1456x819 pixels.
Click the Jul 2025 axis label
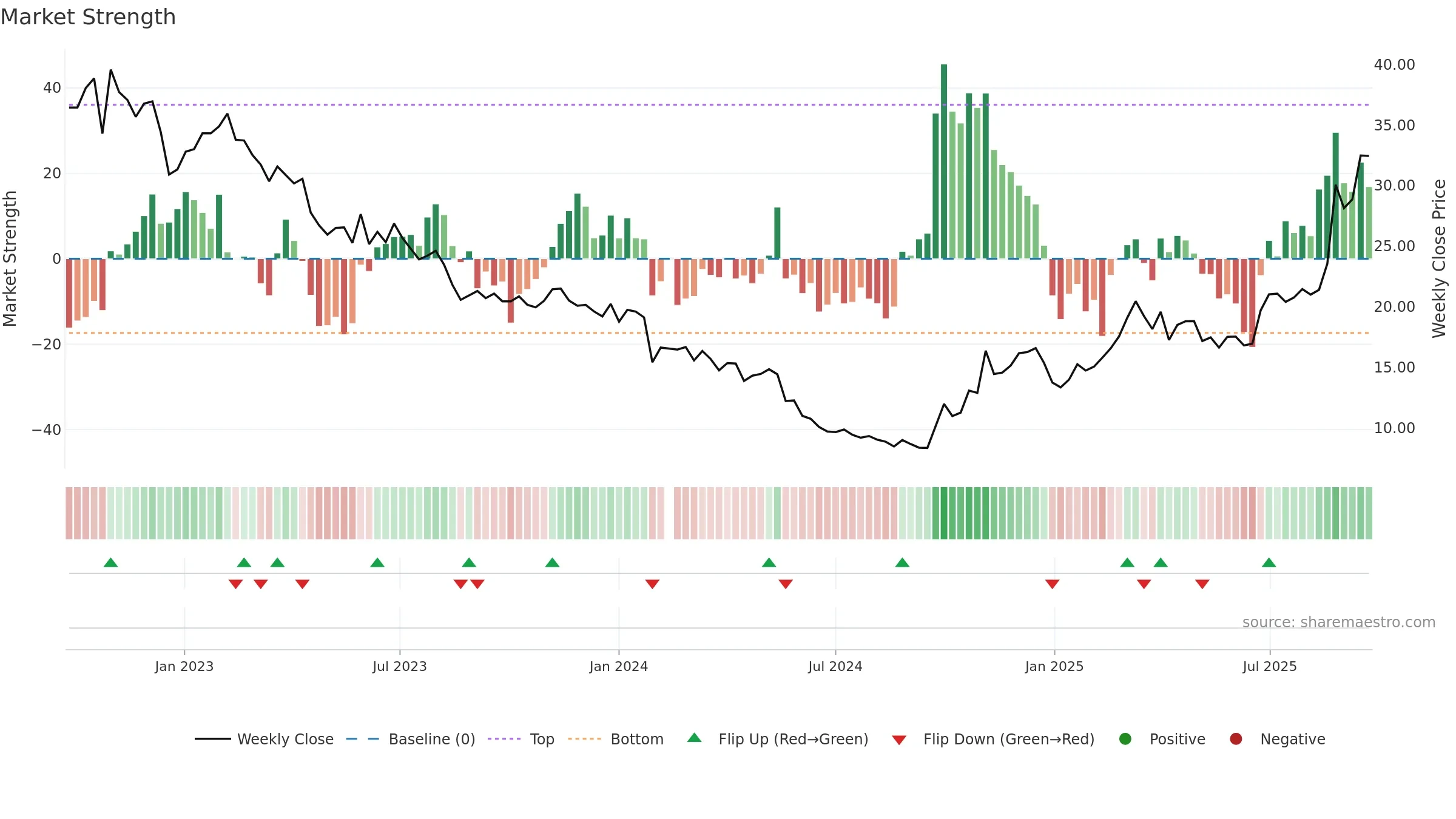1270,667
